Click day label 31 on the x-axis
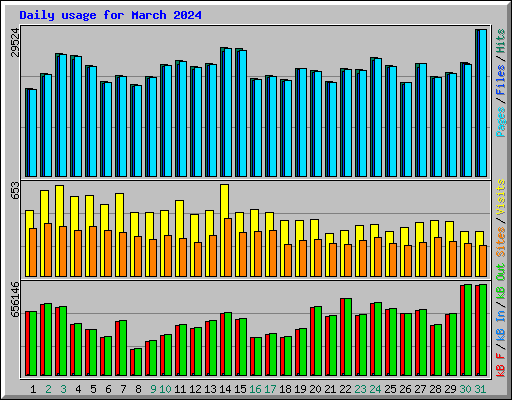This screenshot has width=512, height=400. coord(480,389)
